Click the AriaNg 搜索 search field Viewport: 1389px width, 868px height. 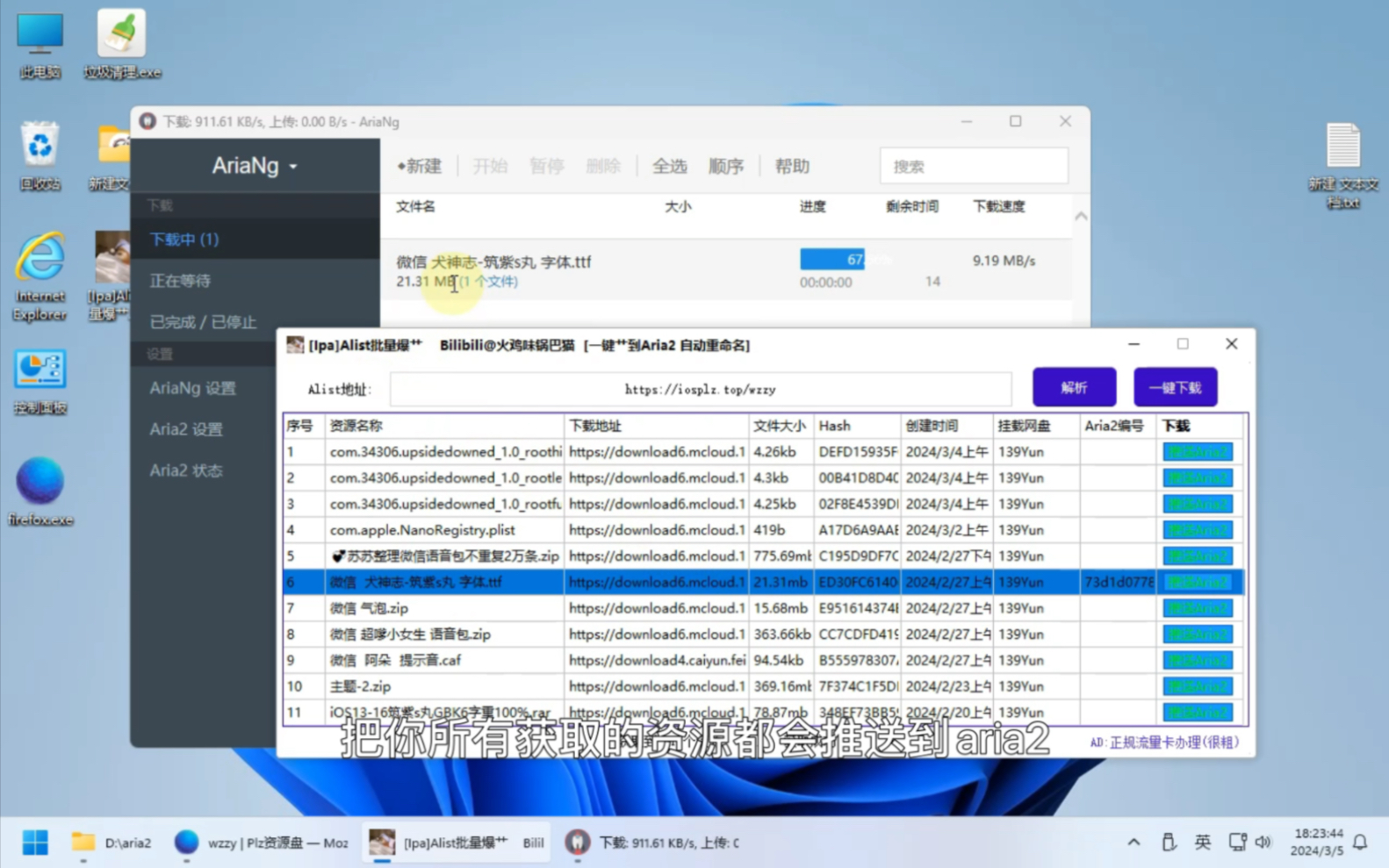[x=974, y=166]
